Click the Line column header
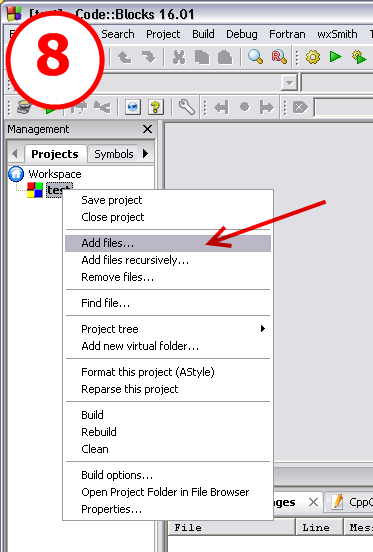Viewport: 373px width, 552px height. tap(319, 527)
